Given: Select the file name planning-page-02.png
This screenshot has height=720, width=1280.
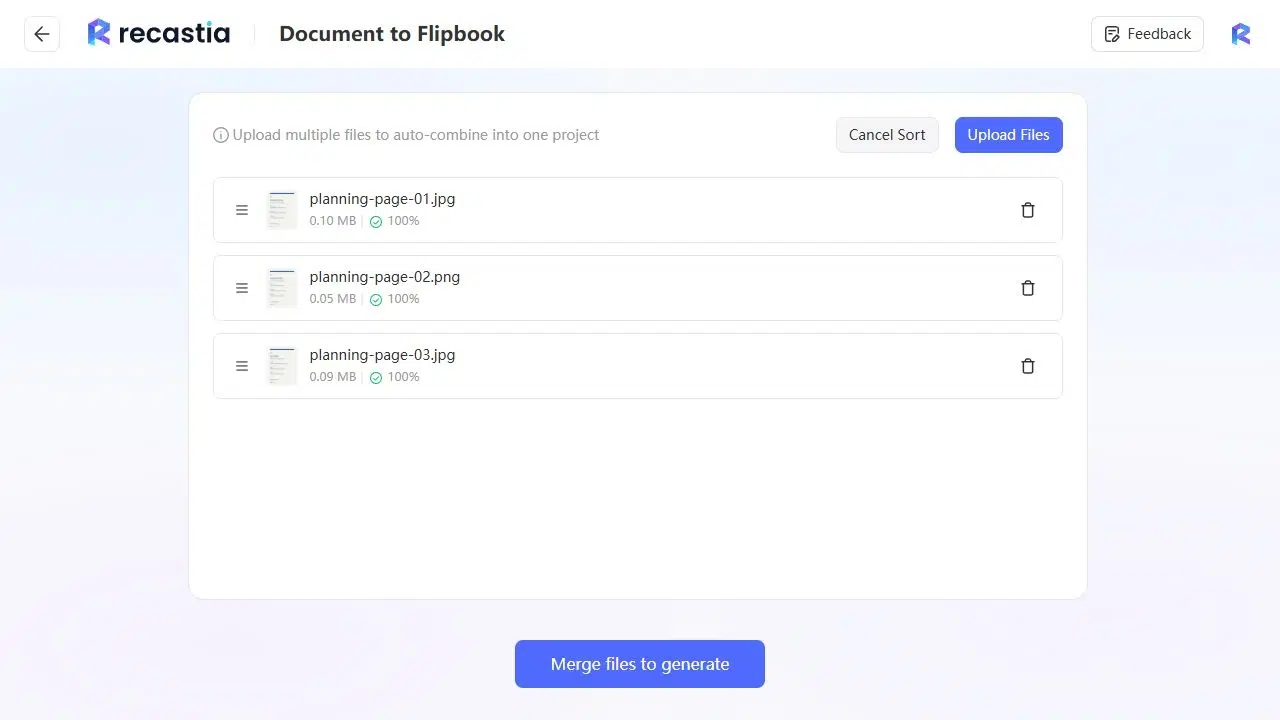Looking at the screenshot, I should pyautogui.click(x=385, y=277).
